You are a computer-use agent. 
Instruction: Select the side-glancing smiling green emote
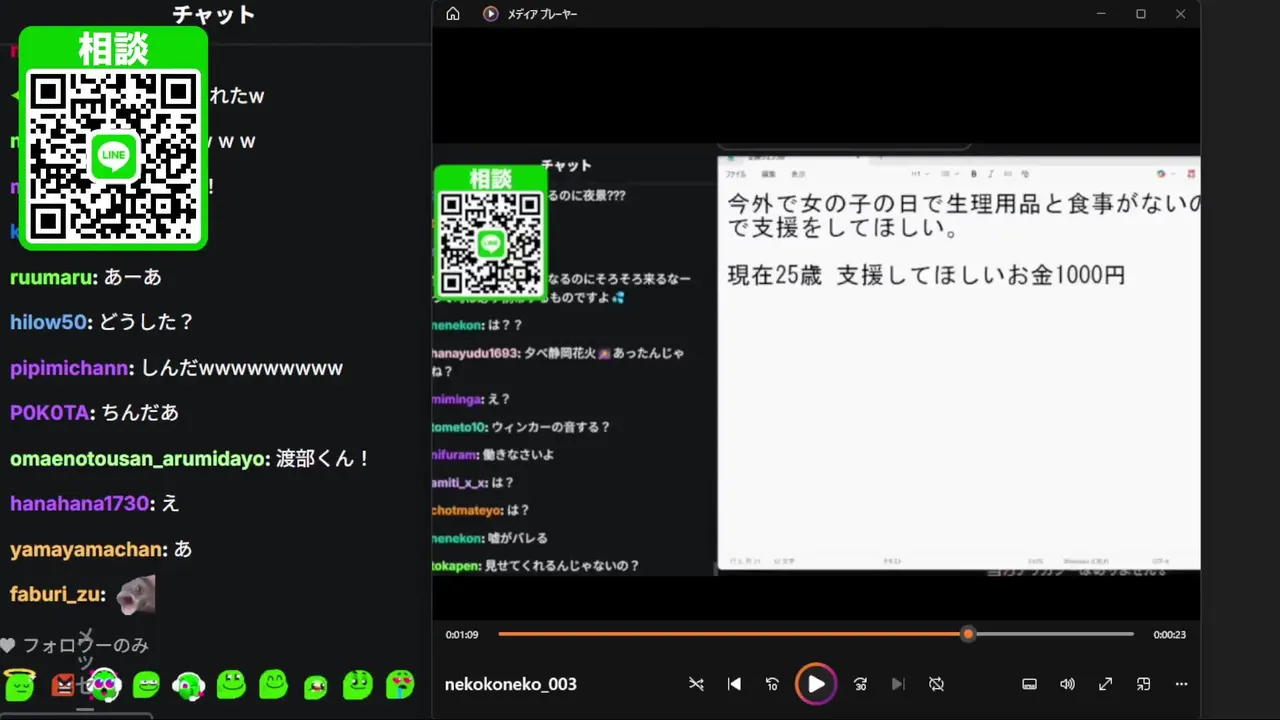tap(231, 684)
